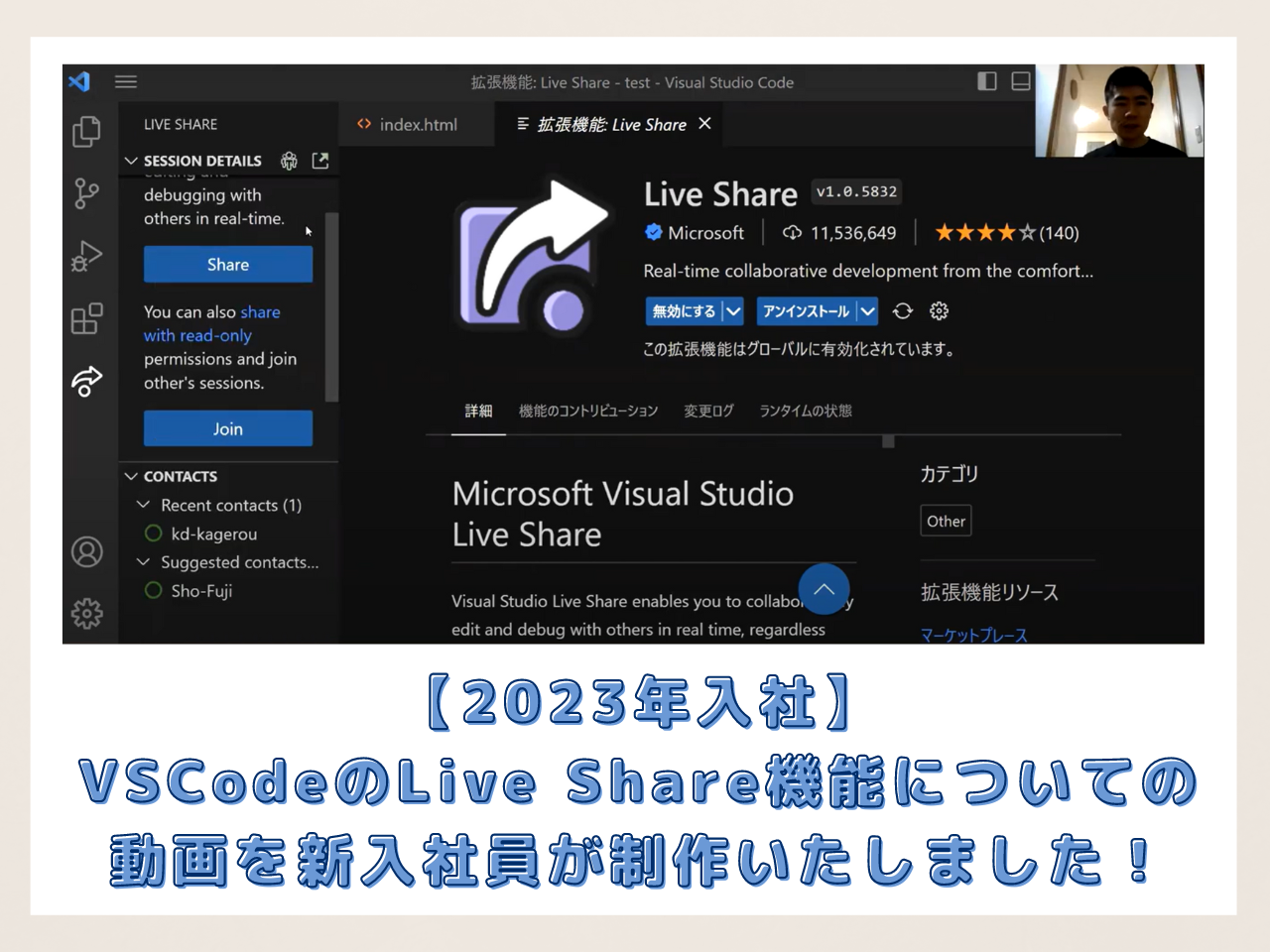1270x952 pixels.
Task: Click the Other category tag
Action: click(946, 521)
